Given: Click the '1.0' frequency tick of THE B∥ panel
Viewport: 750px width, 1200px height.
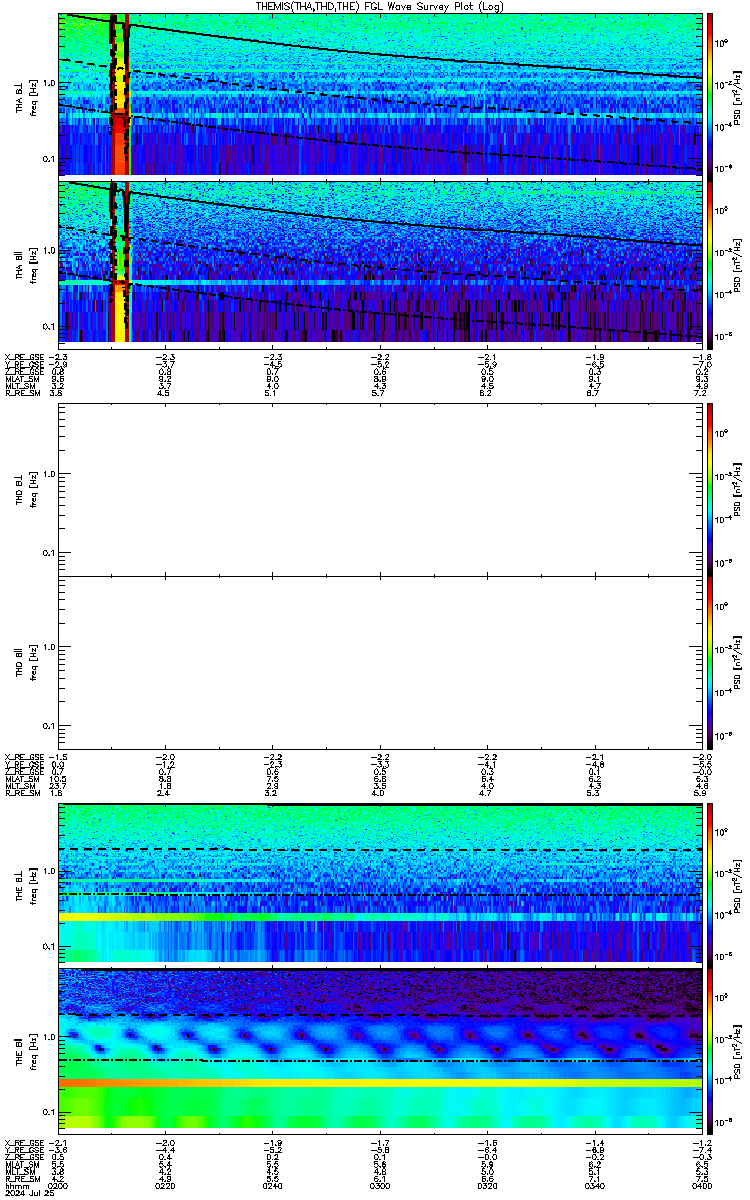Looking at the screenshot, I should click(48, 1035).
